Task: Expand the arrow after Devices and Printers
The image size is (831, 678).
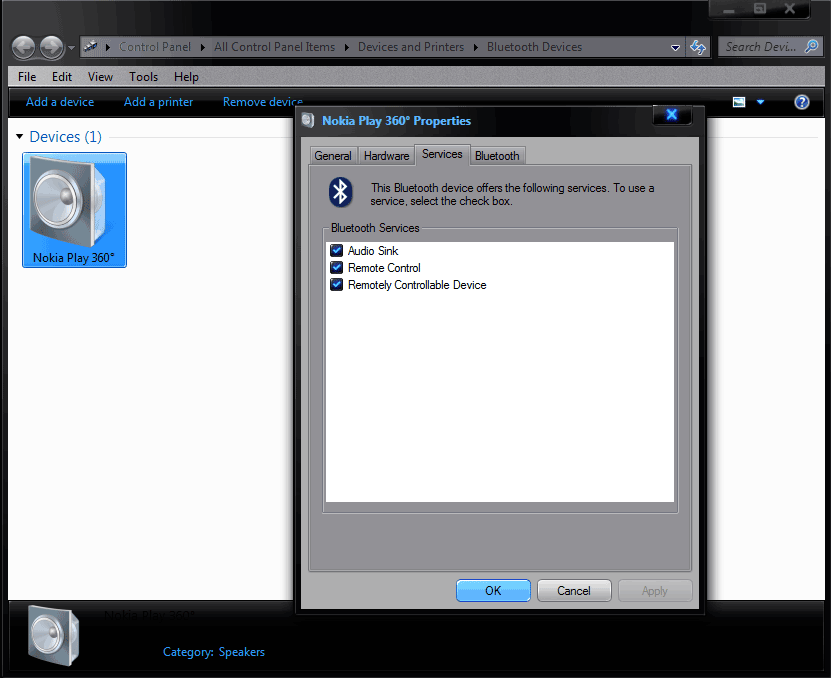Action: click(475, 47)
